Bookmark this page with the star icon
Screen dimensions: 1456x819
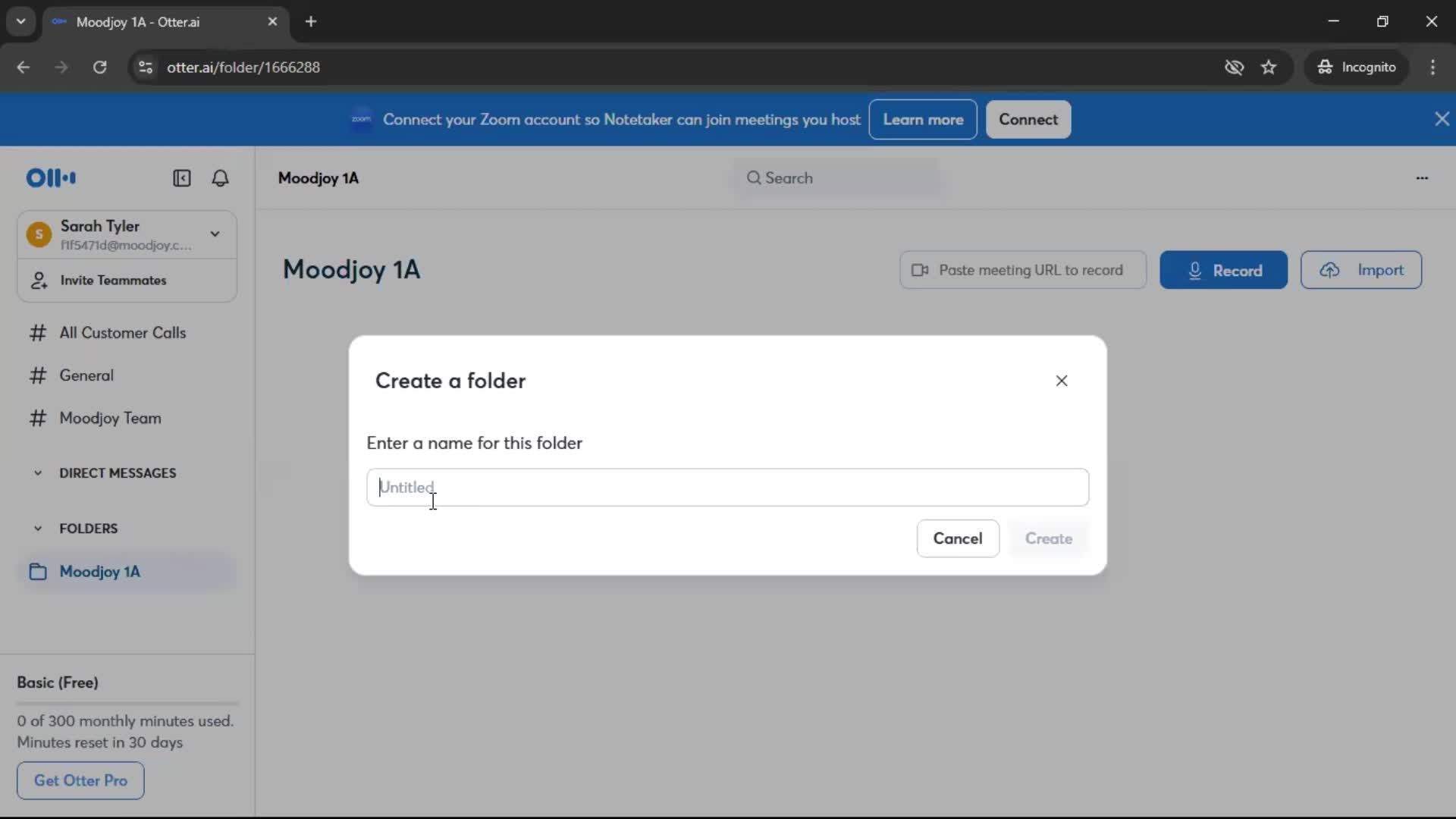click(1269, 67)
